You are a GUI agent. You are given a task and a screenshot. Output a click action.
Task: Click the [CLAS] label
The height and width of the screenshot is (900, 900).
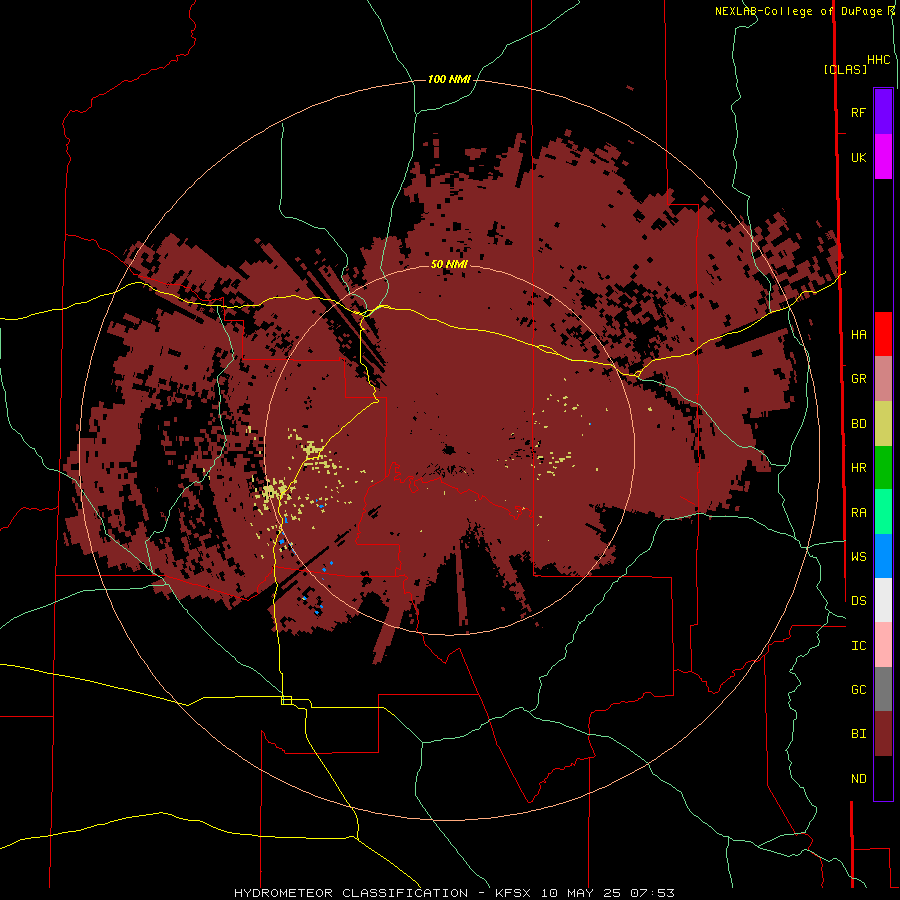pyautogui.click(x=845, y=70)
